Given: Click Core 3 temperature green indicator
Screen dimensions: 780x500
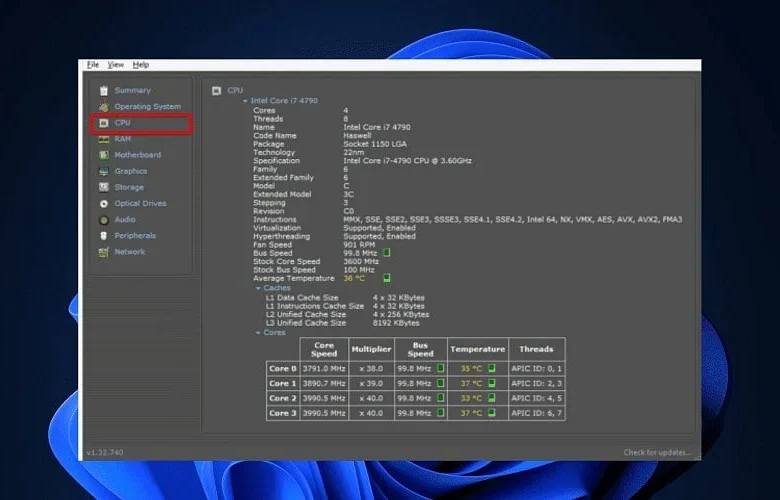Looking at the screenshot, I should [x=491, y=412].
